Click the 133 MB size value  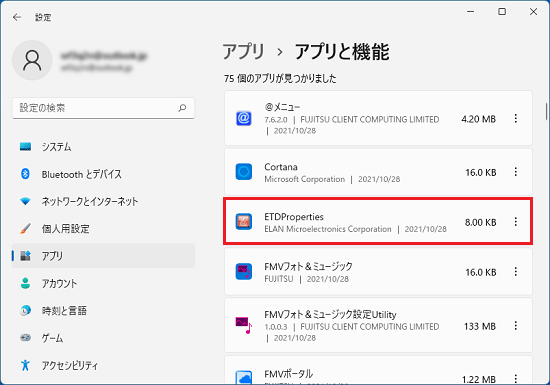point(480,326)
